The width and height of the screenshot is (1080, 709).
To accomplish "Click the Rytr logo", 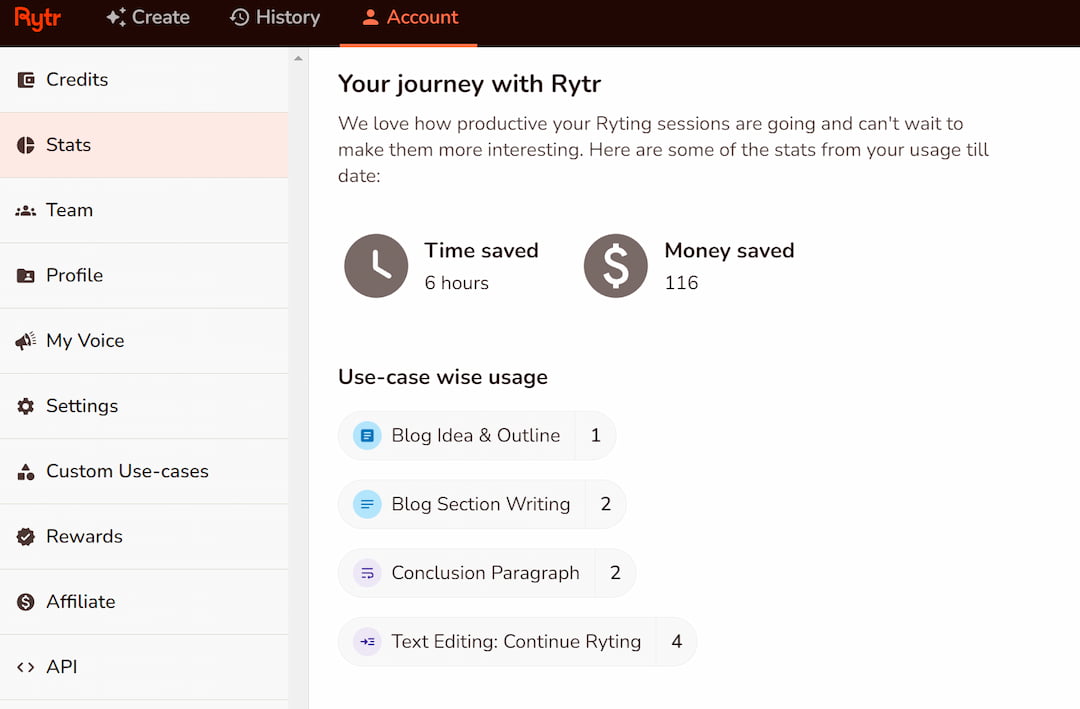I will point(38,18).
